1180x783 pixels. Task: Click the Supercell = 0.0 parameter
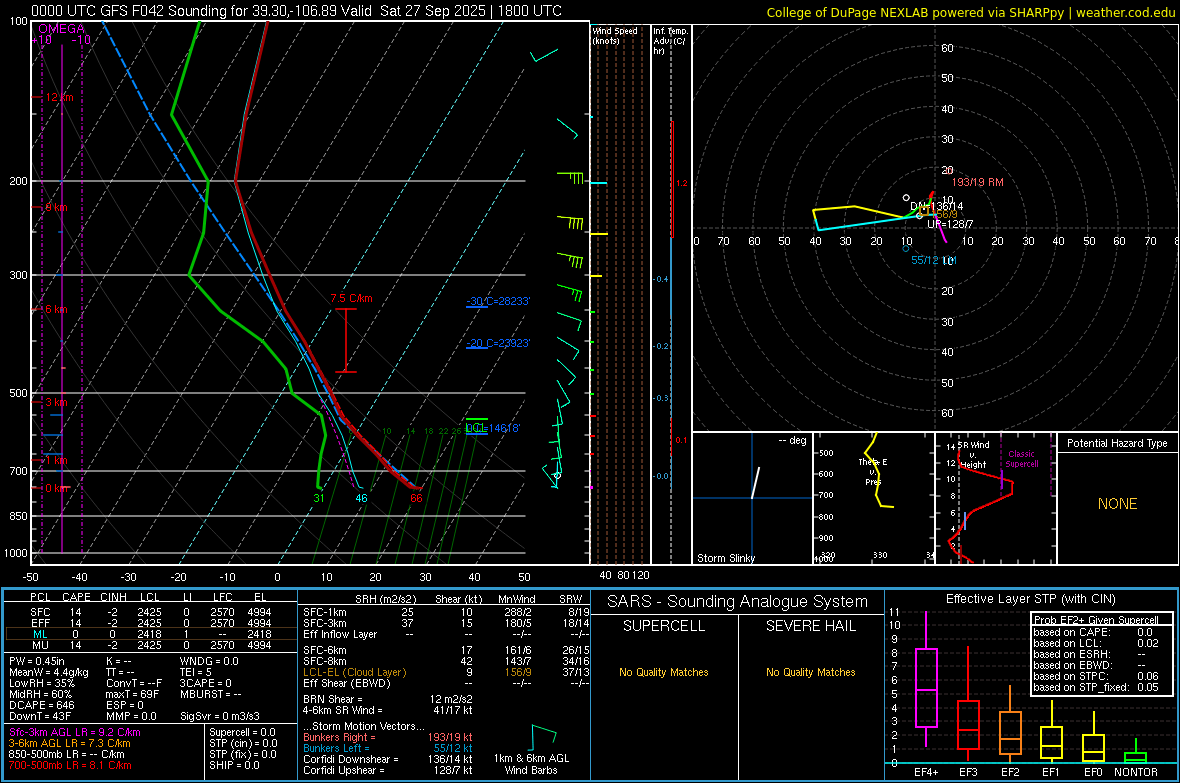click(x=242, y=732)
